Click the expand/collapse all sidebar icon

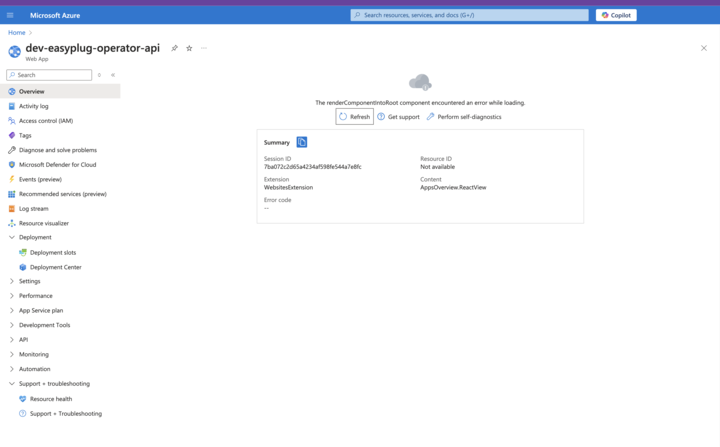(99, 75)
